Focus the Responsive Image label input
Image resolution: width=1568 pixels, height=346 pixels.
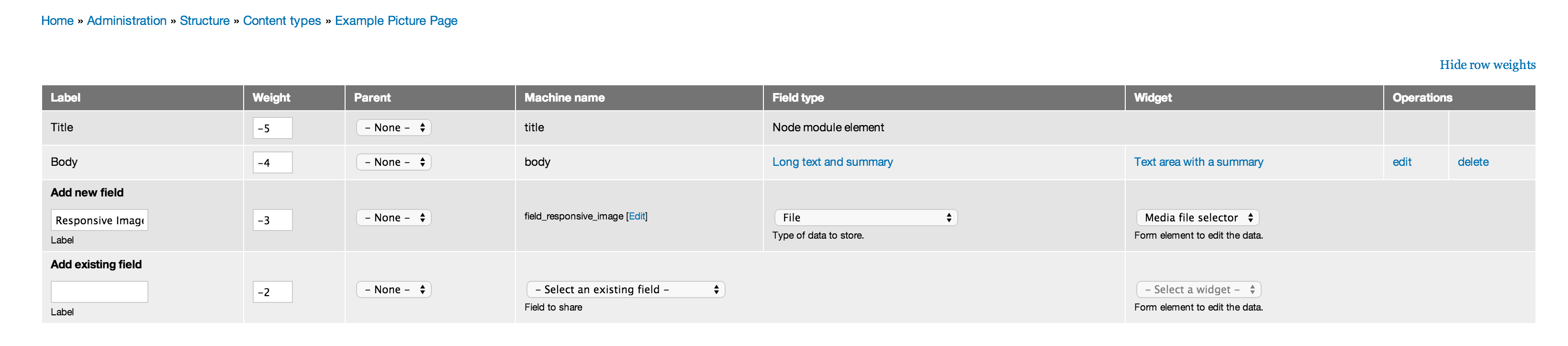click(99, 220)
